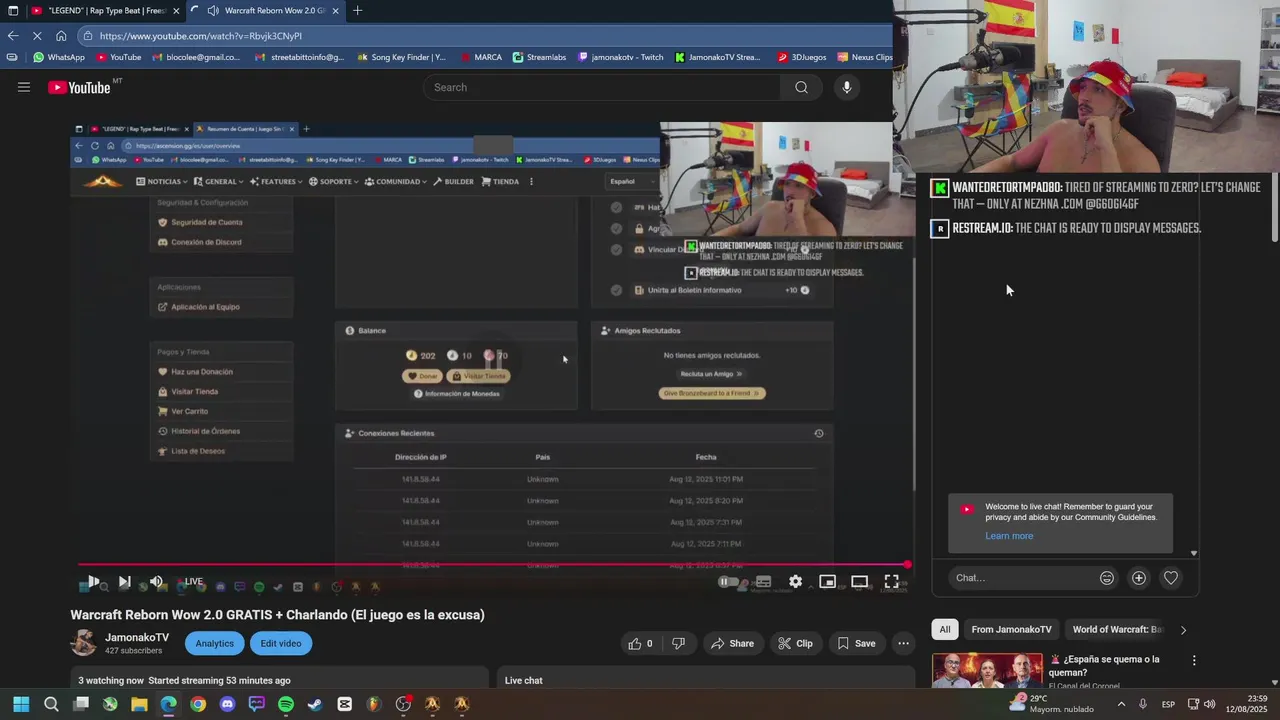Open JamonakoTV channel avatar
1280x720 pixels.
pos(84,643)
